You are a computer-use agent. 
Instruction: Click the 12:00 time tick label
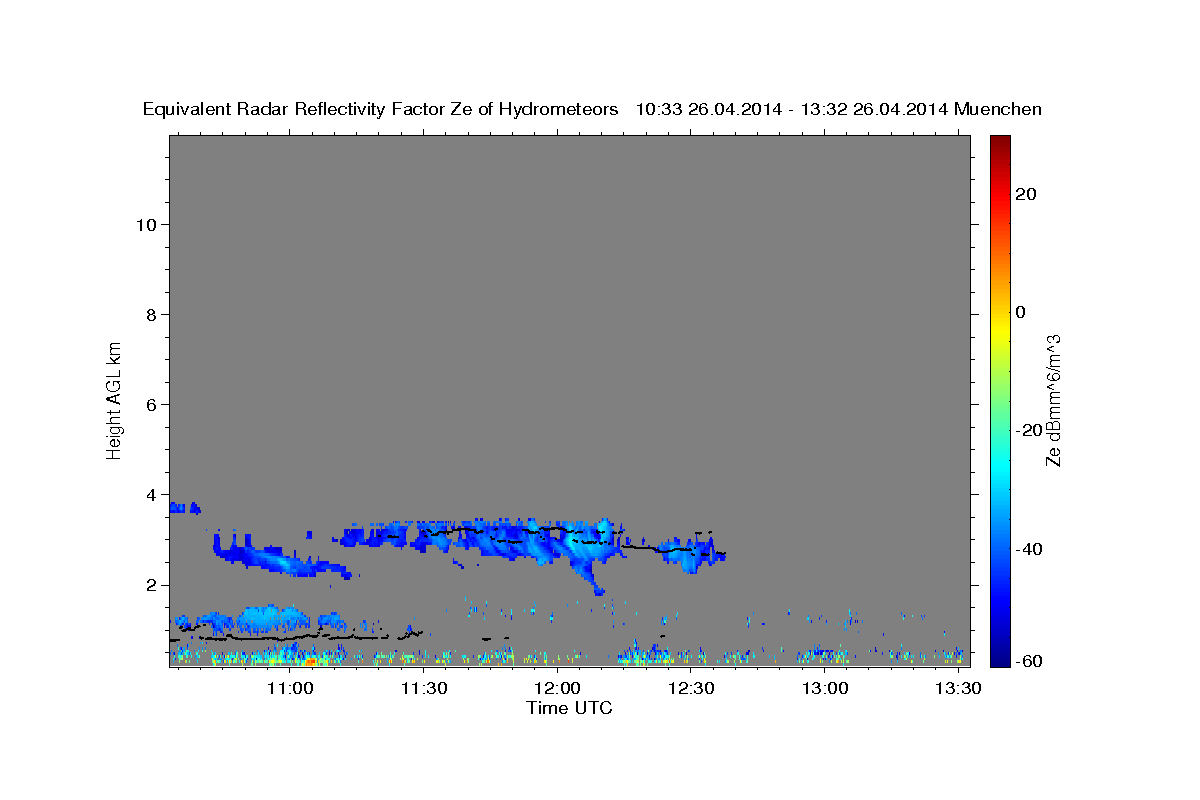tap(557, 689)
